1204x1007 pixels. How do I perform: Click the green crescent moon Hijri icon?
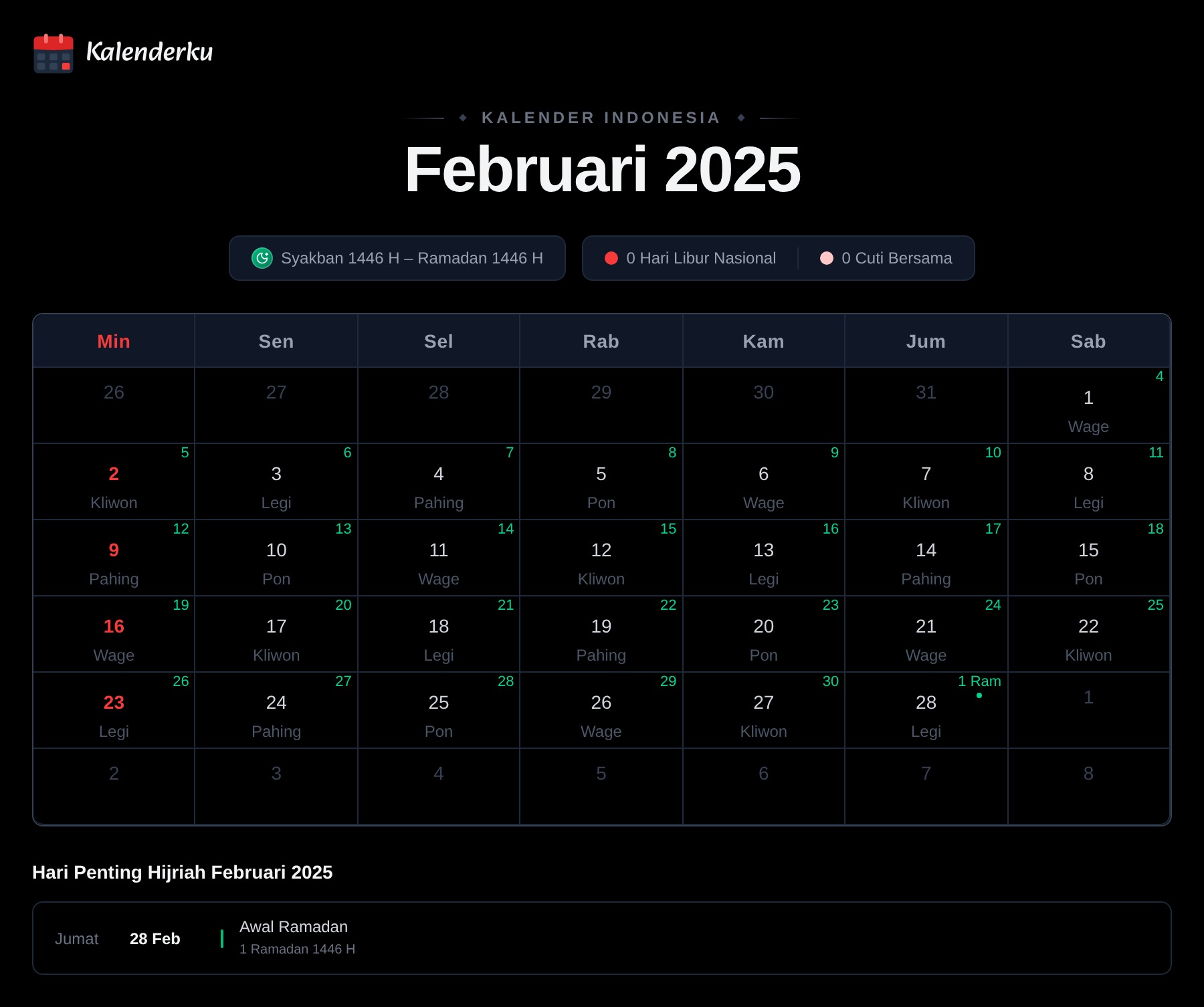coord(262,258)
